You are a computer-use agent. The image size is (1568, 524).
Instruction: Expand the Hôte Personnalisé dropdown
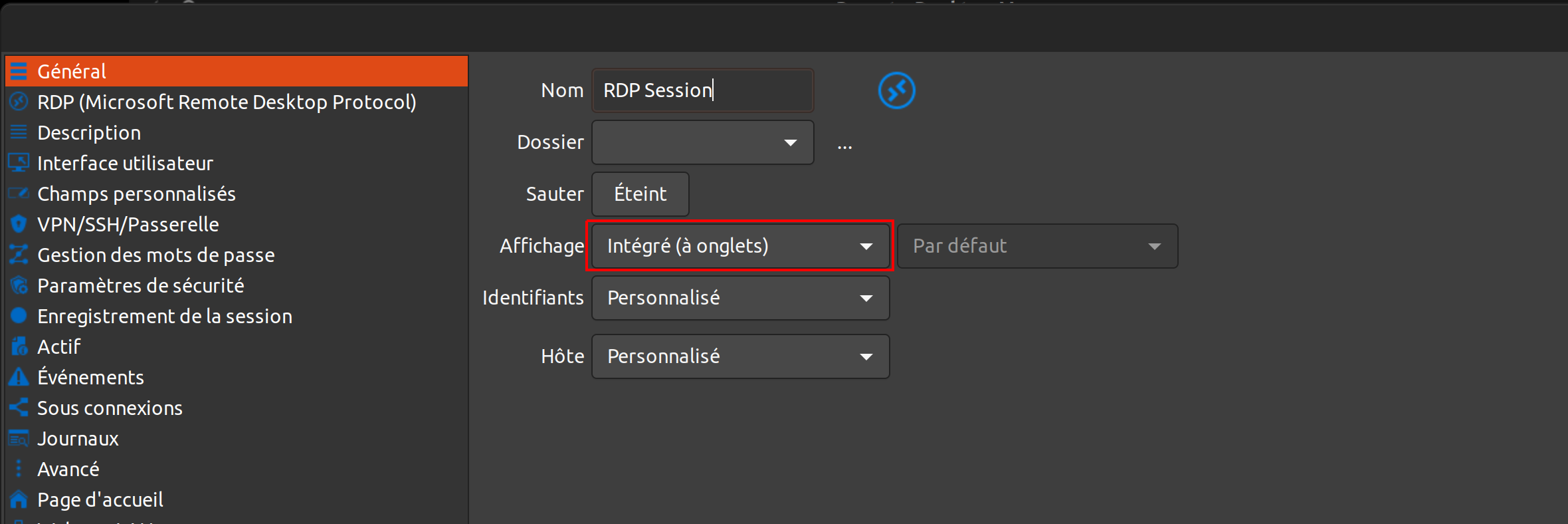point(739,356)
